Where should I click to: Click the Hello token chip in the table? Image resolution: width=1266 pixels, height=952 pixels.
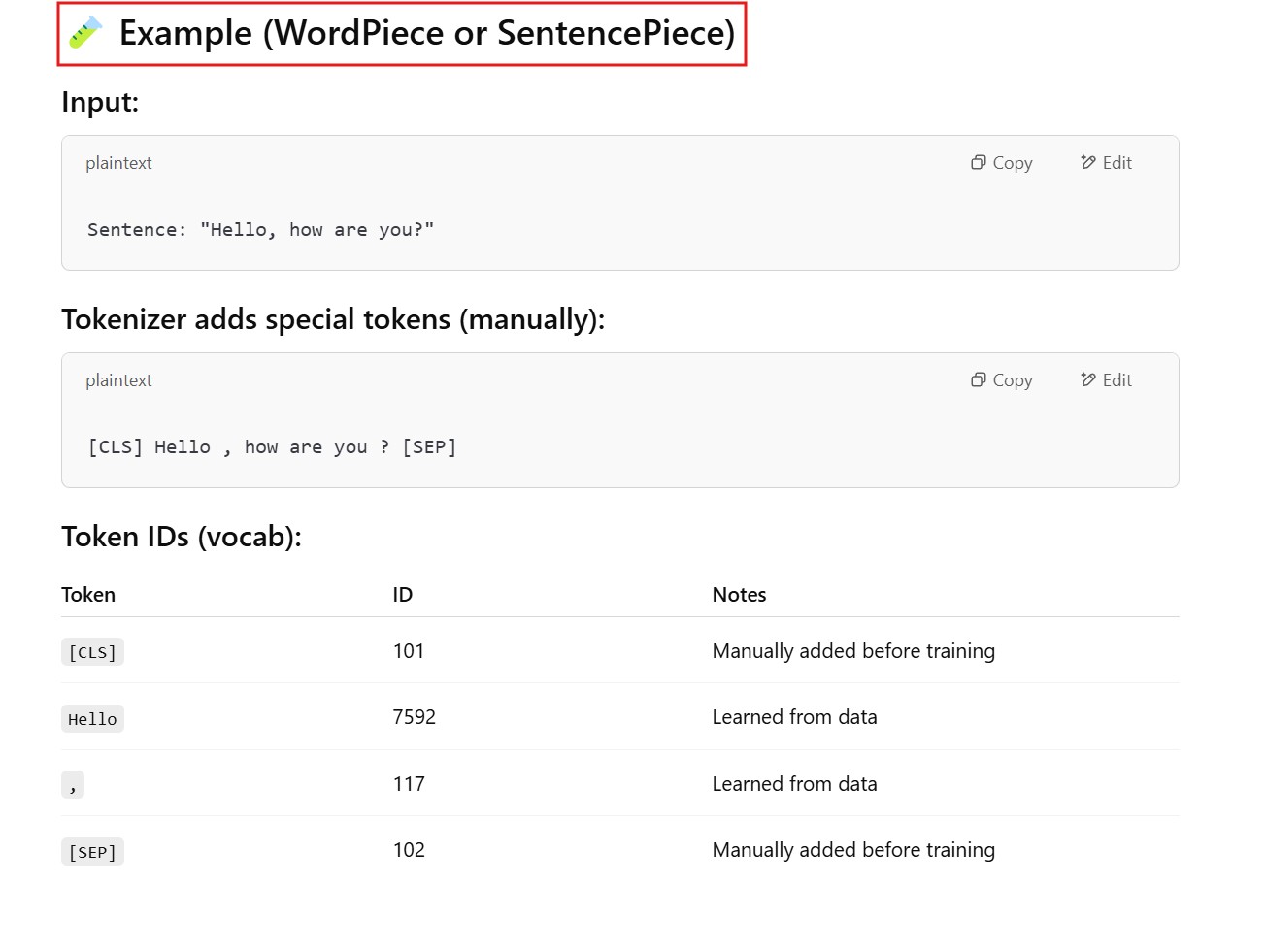pyautogui.click(x=92, y=719)
